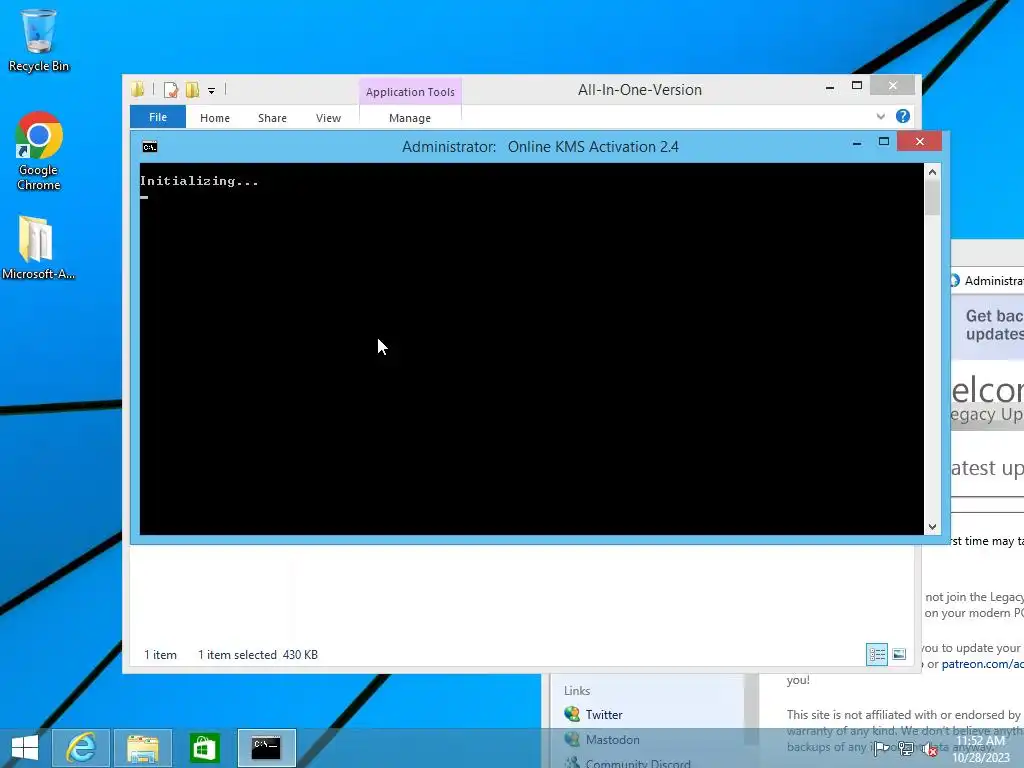Click the Properties quick access icon in Explorer
The height and width of the screenshot is (768, 1024).
click(171, 89)
